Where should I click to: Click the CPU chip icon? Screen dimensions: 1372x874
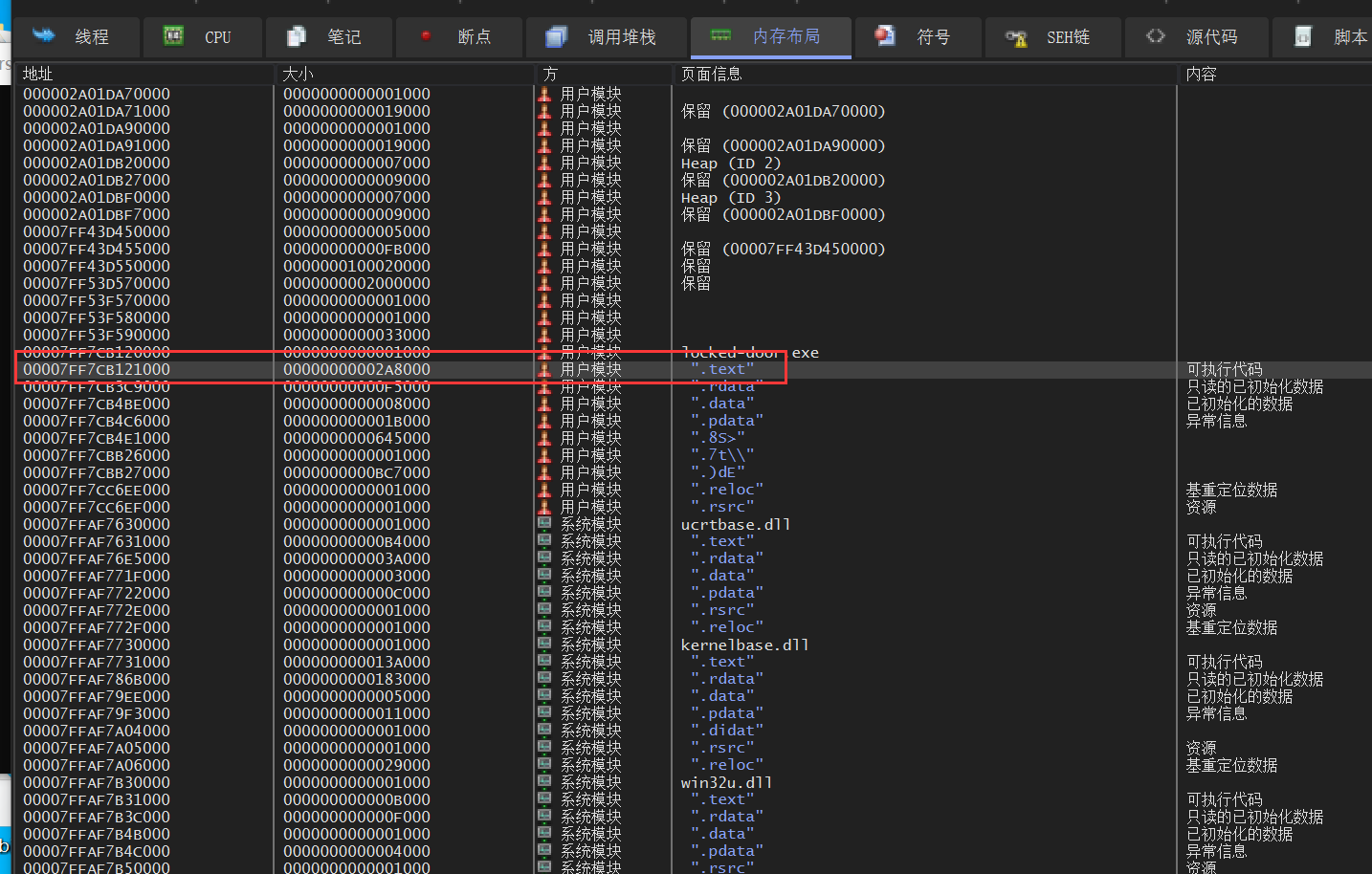point(173,36)
